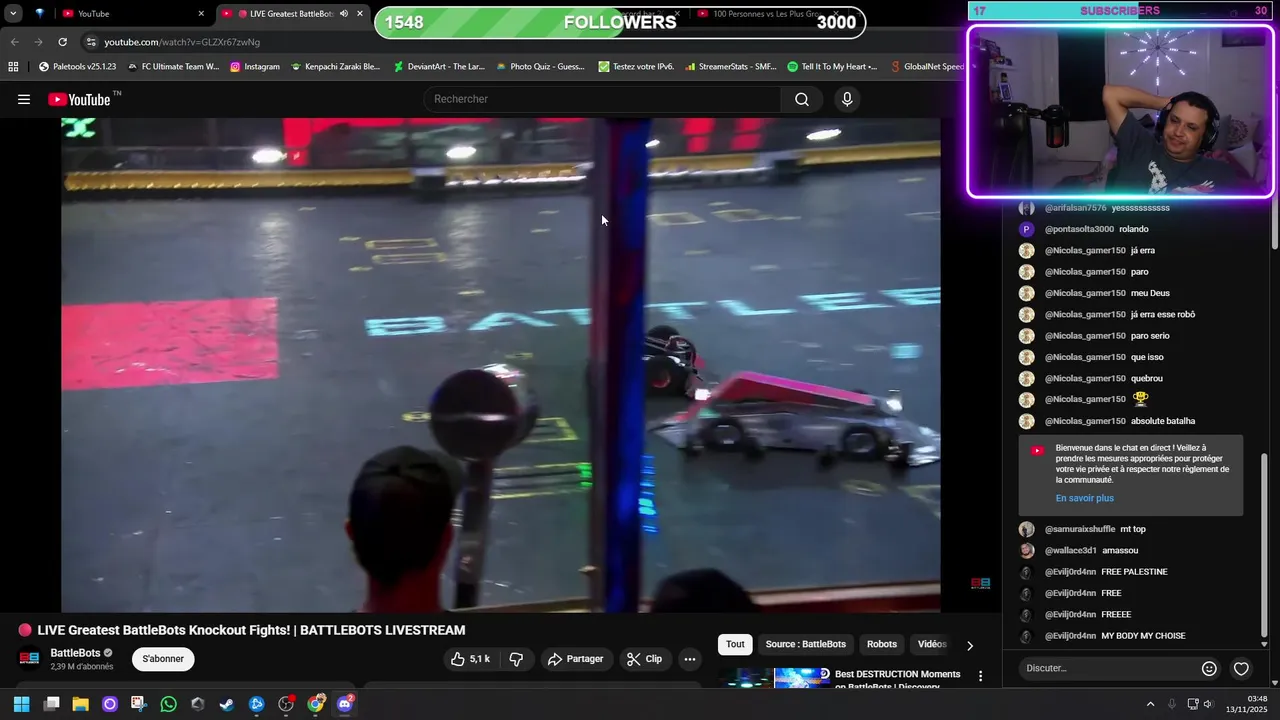Open the Windows Start menu
Viewport: 1280px width, 720px height.
21,704
